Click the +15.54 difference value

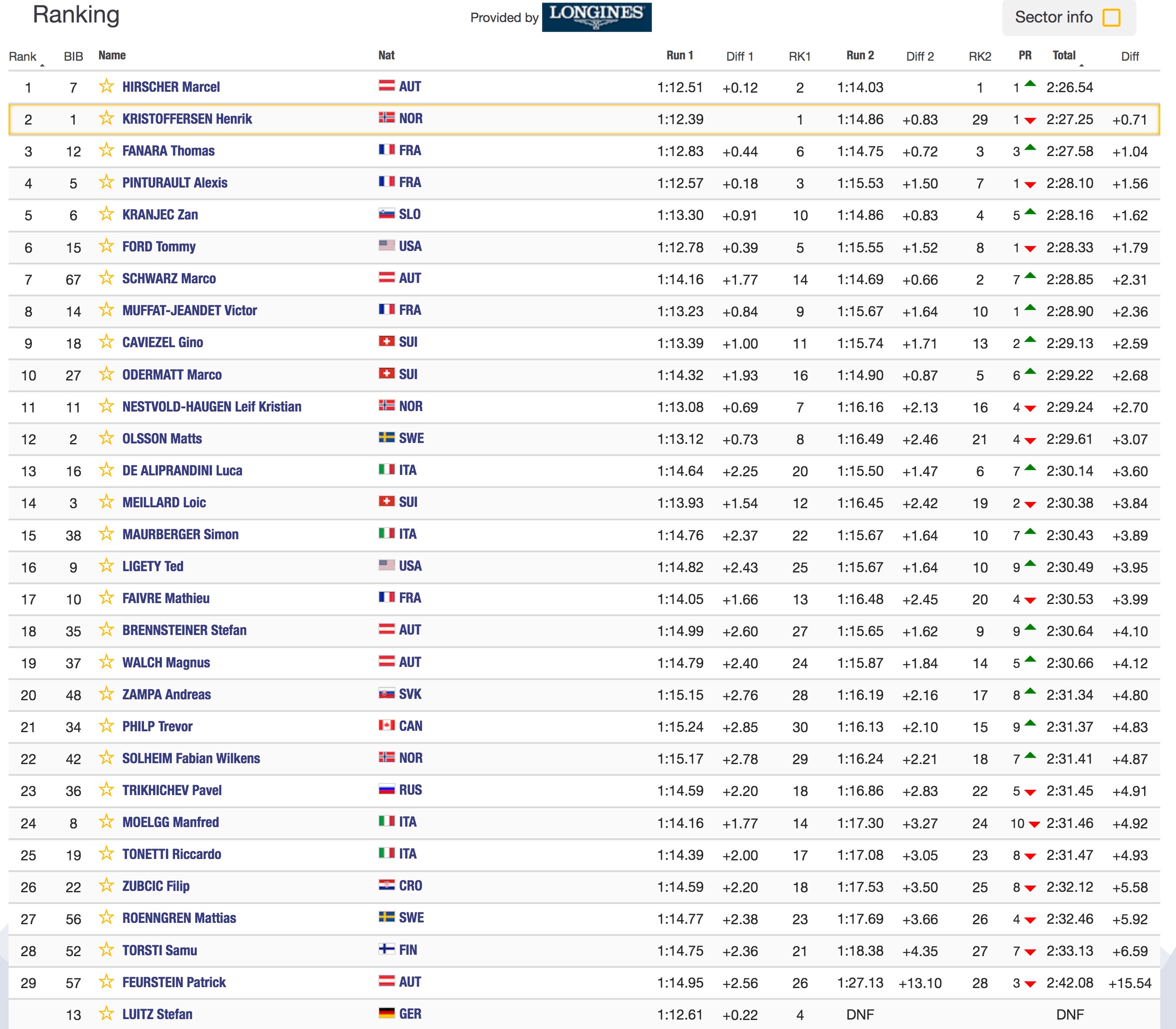[x=1130, y=983]
